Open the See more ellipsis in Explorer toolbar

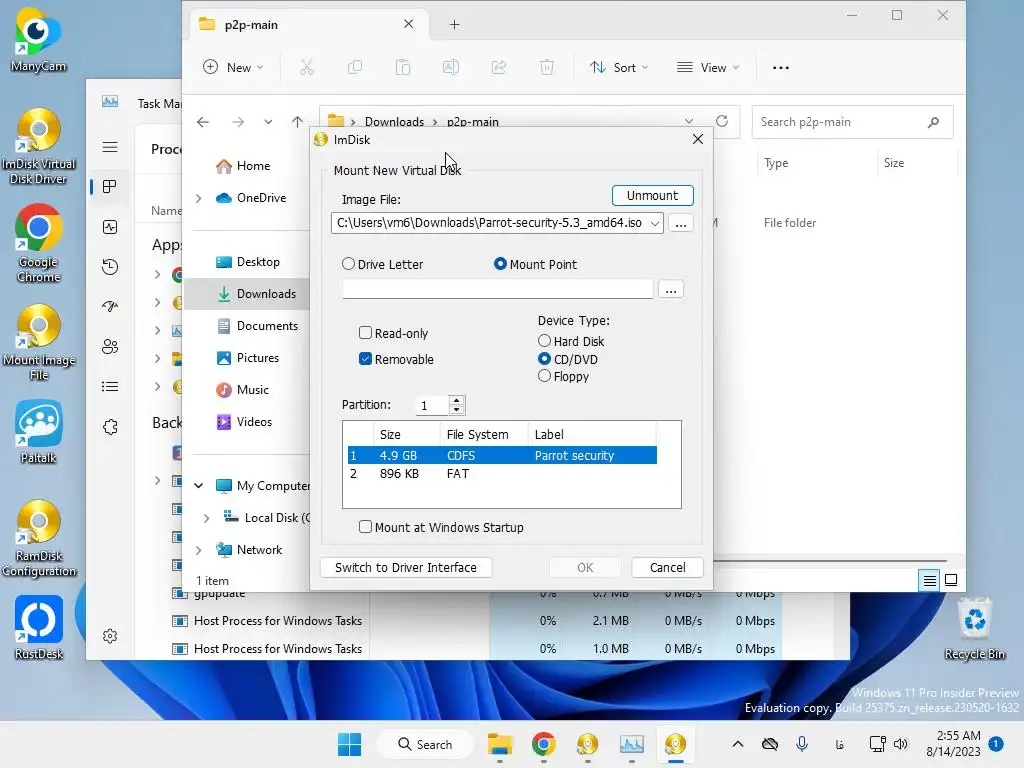(780, 67)
